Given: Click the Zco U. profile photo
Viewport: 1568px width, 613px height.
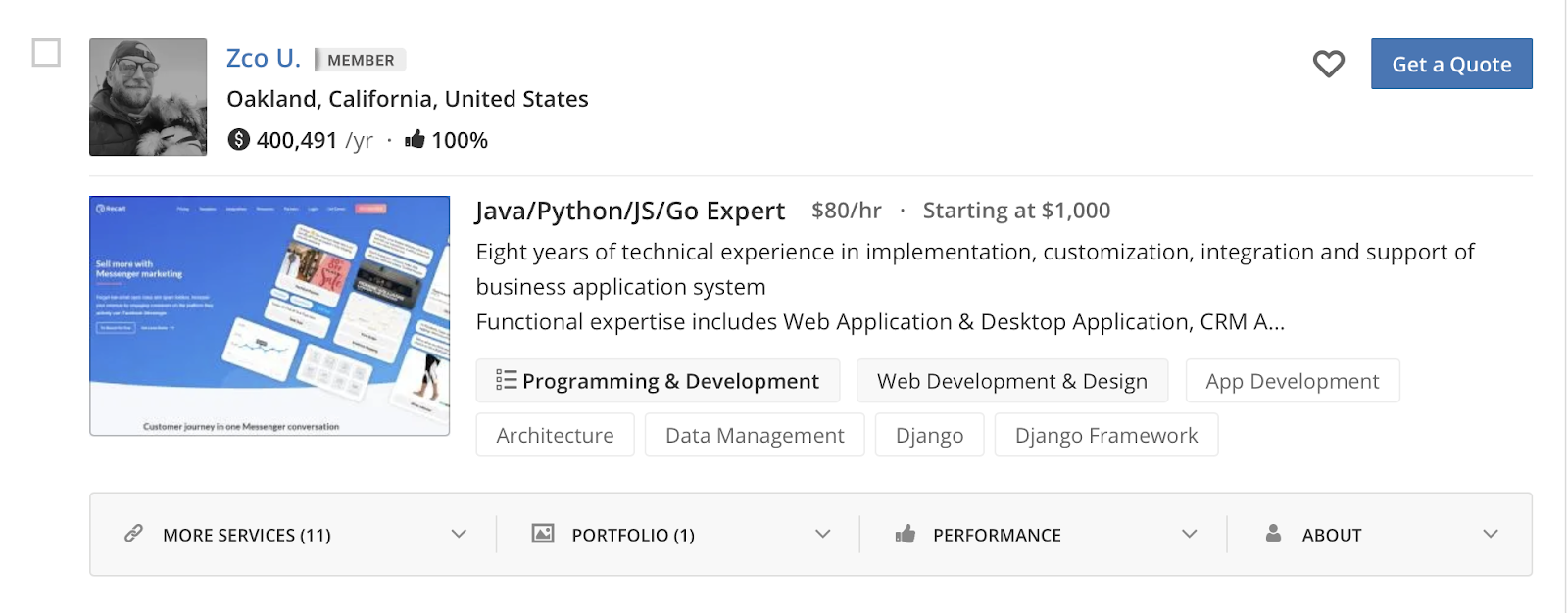Looking at the screenshot, I should (x=148, y=97).
